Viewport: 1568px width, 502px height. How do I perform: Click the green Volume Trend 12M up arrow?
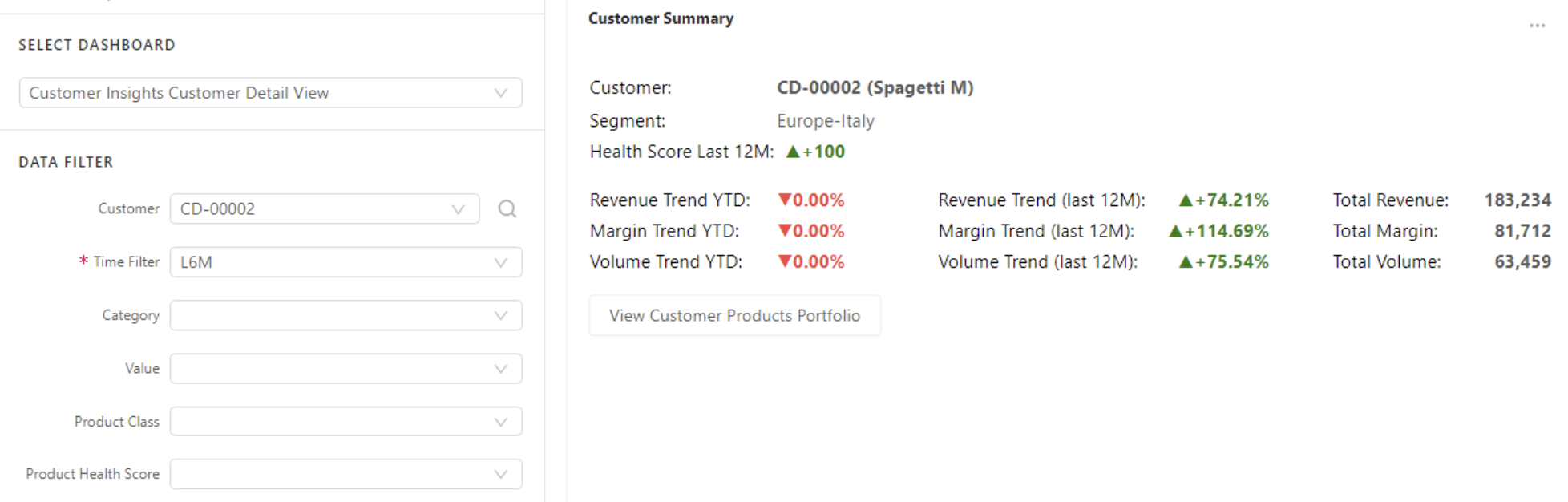click(1186, 261)
